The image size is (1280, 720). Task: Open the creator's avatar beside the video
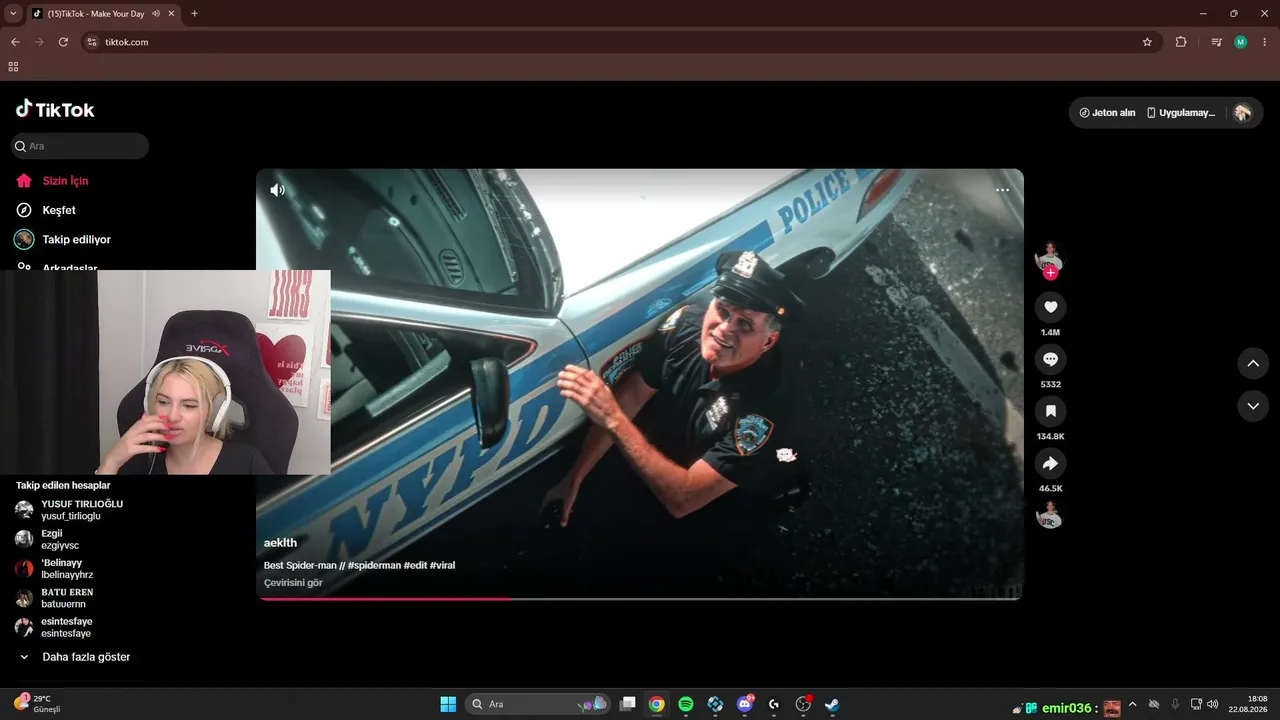[1049, 256]
